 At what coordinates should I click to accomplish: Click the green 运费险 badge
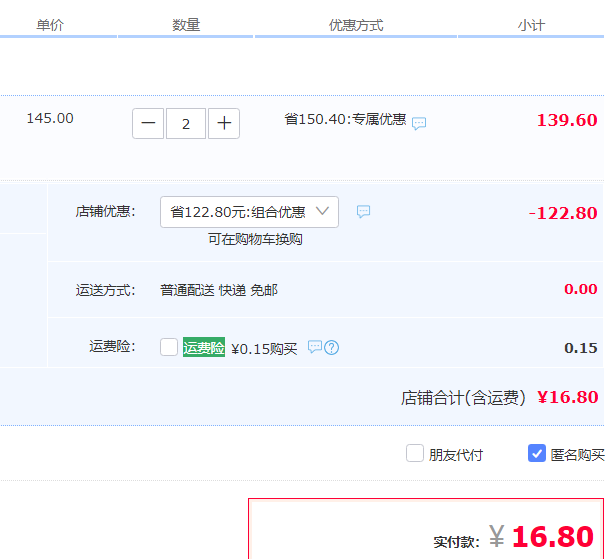coord(203,348)
